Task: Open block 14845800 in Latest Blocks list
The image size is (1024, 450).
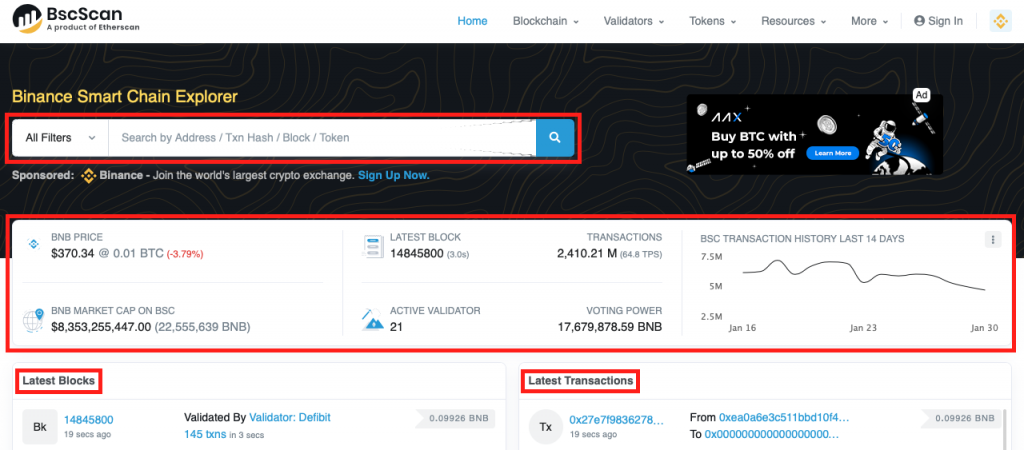Action: pyautogui.click(x=88, y=420)
